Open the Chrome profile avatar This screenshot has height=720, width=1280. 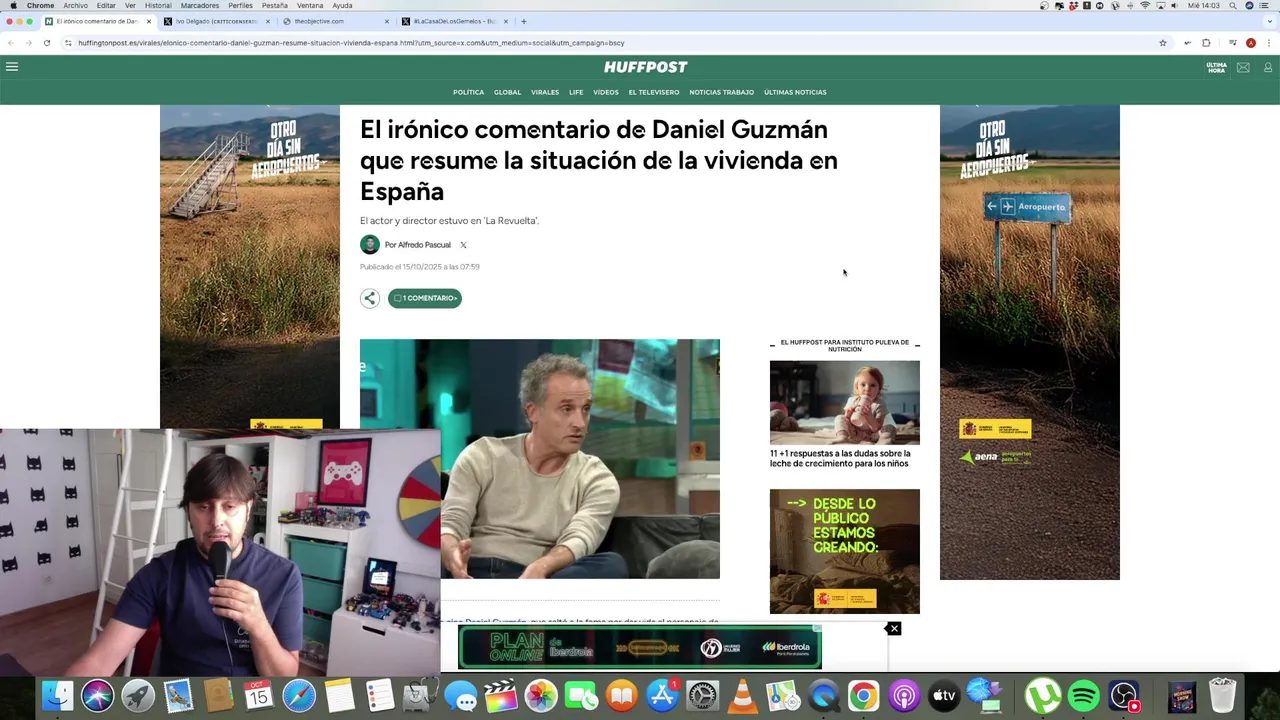1250,43
